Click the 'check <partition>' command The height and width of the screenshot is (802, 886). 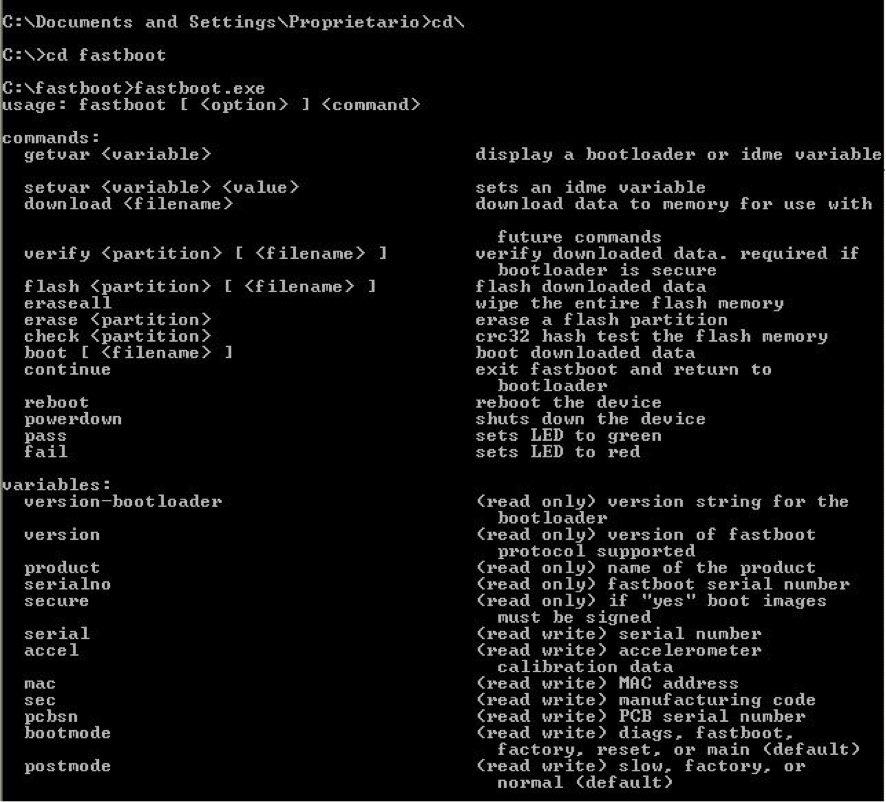click(118, 336)
